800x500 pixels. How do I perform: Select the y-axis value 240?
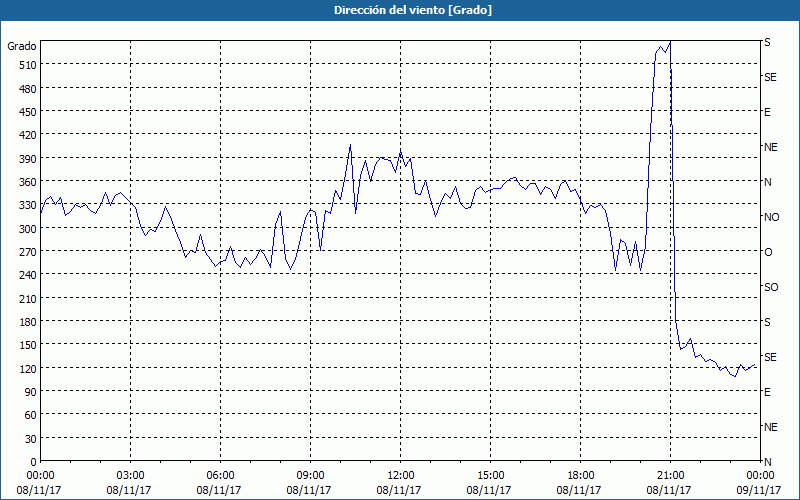click(x=28, y=275)
